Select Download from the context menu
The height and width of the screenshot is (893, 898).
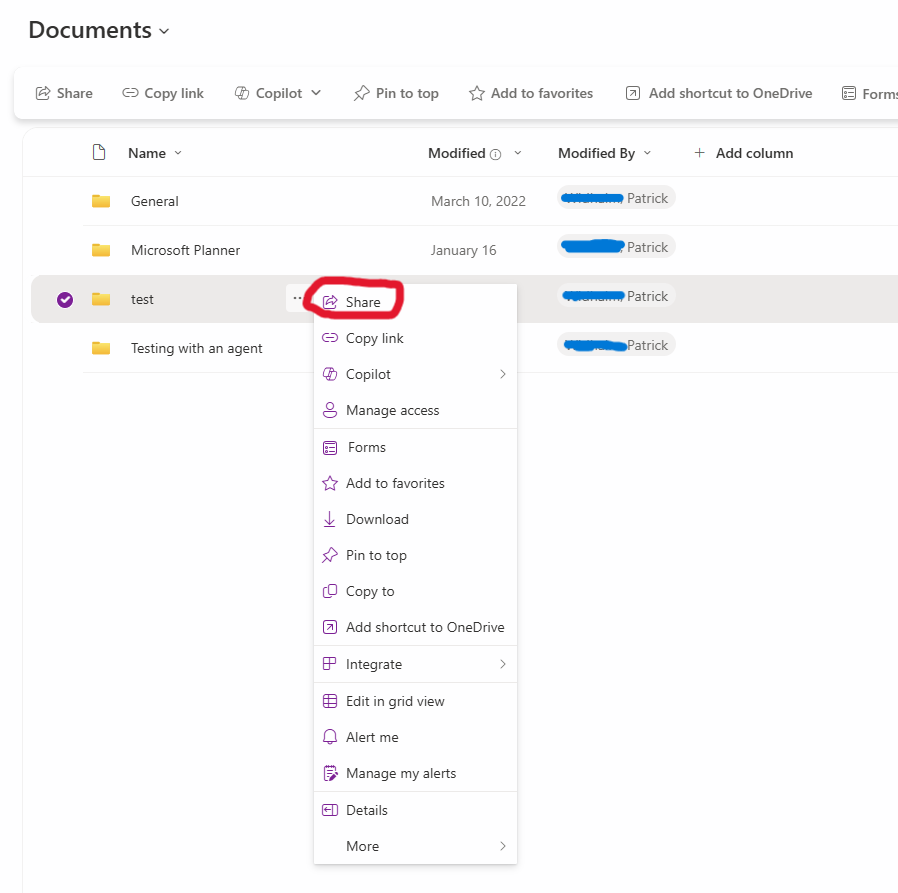pos(415,519)
